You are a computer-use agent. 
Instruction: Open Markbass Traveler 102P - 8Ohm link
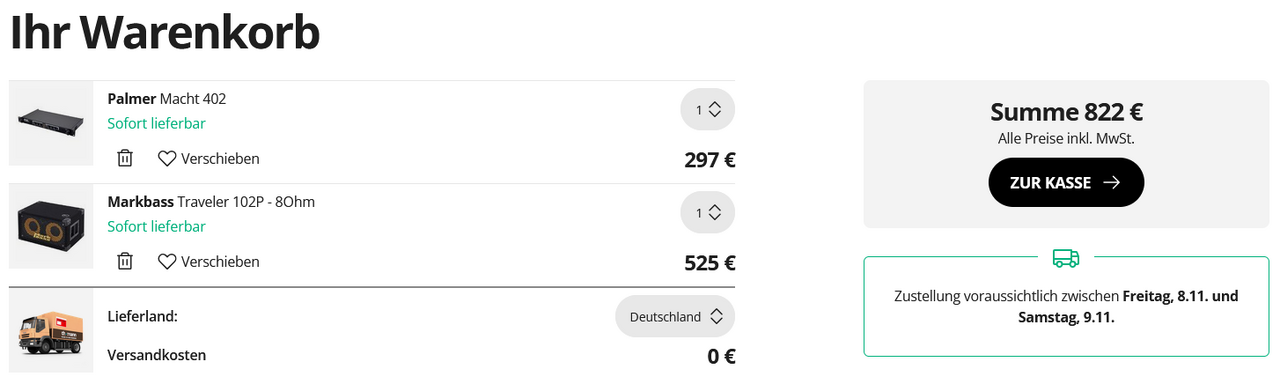point(211,202)
